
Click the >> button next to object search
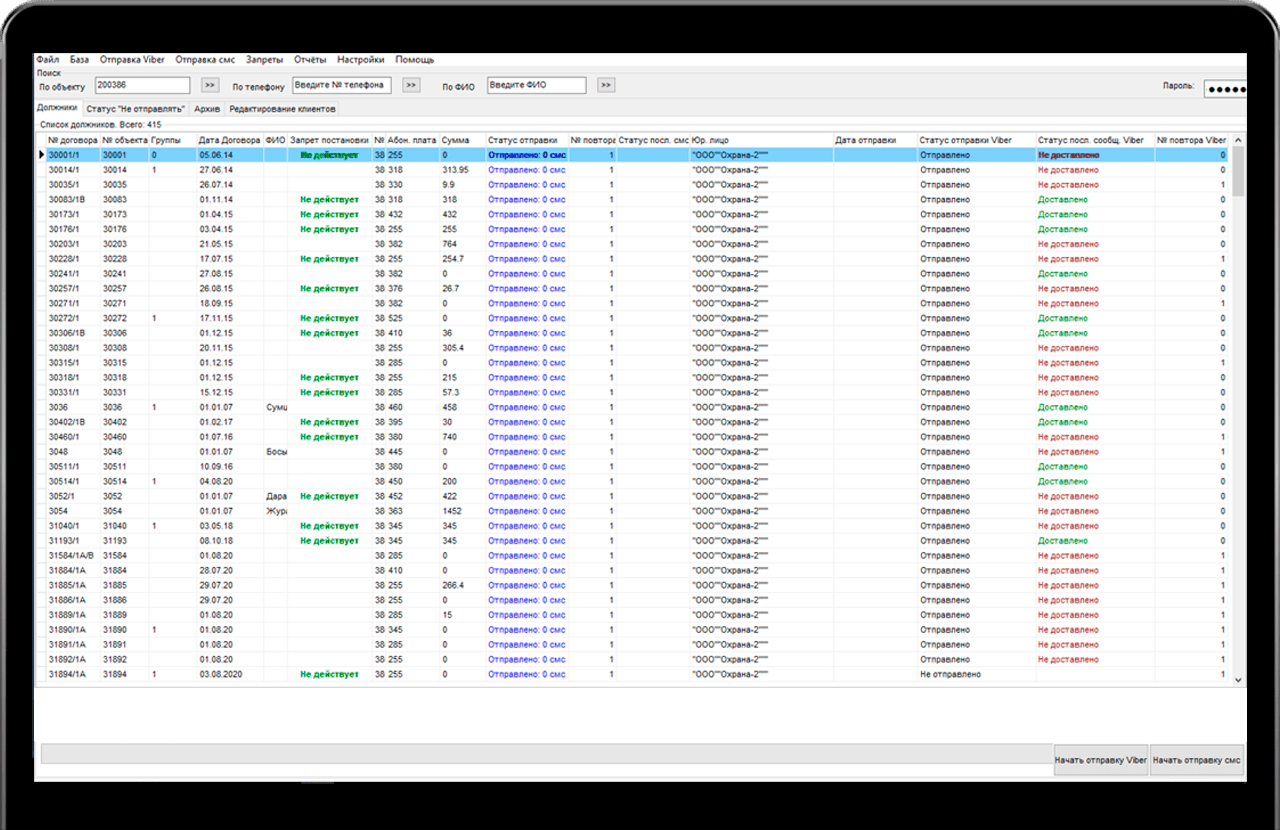[210, 86]
